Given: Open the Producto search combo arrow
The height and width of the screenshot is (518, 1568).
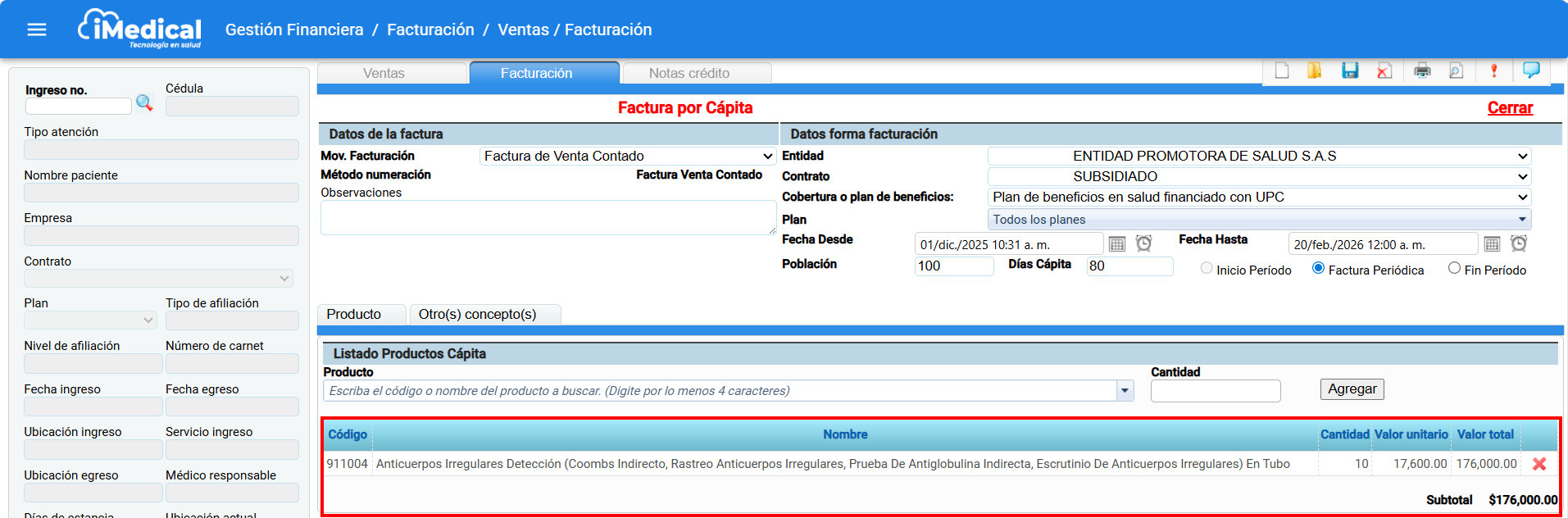Looking at the screenshot, I should click(1125, 391).
